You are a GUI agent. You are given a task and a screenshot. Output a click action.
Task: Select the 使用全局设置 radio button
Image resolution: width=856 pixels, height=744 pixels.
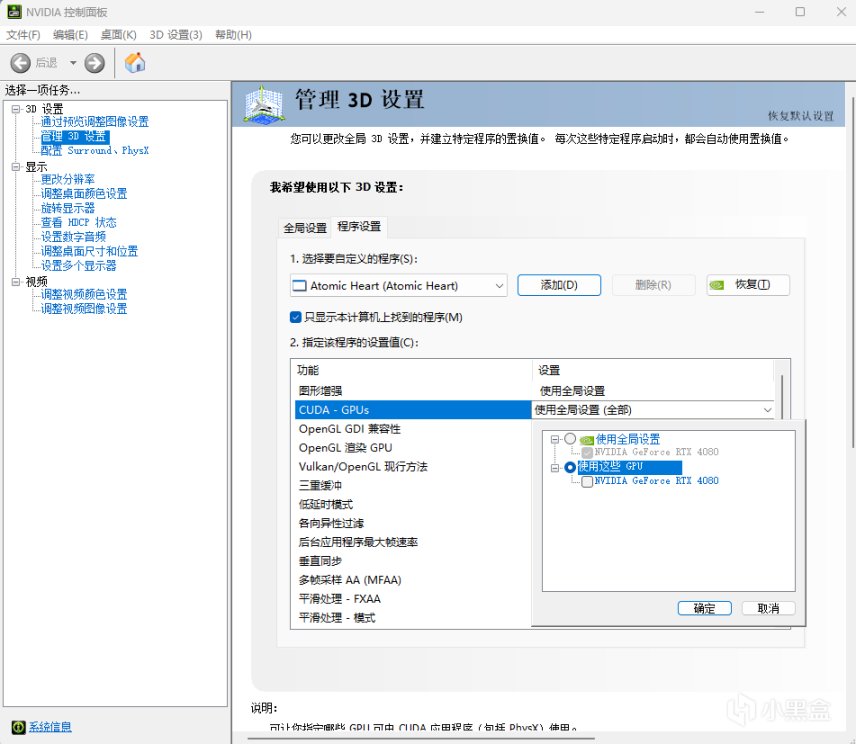(x=570, y=439)
